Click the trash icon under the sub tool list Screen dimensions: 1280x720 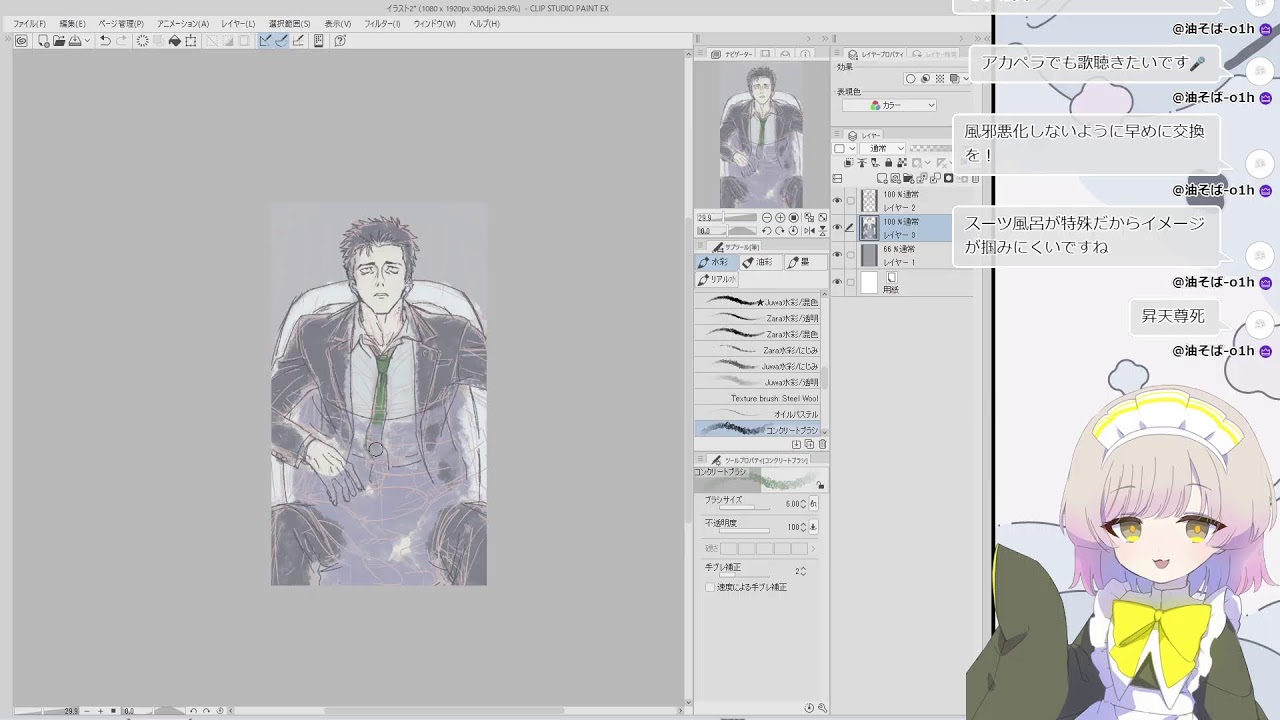822,444
